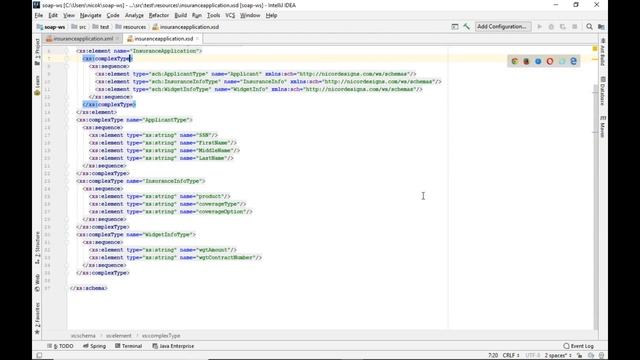This screenshot has width=640, height=360.
Task: Click the 7:20 cursor position indicator
Action: point(493,356)
